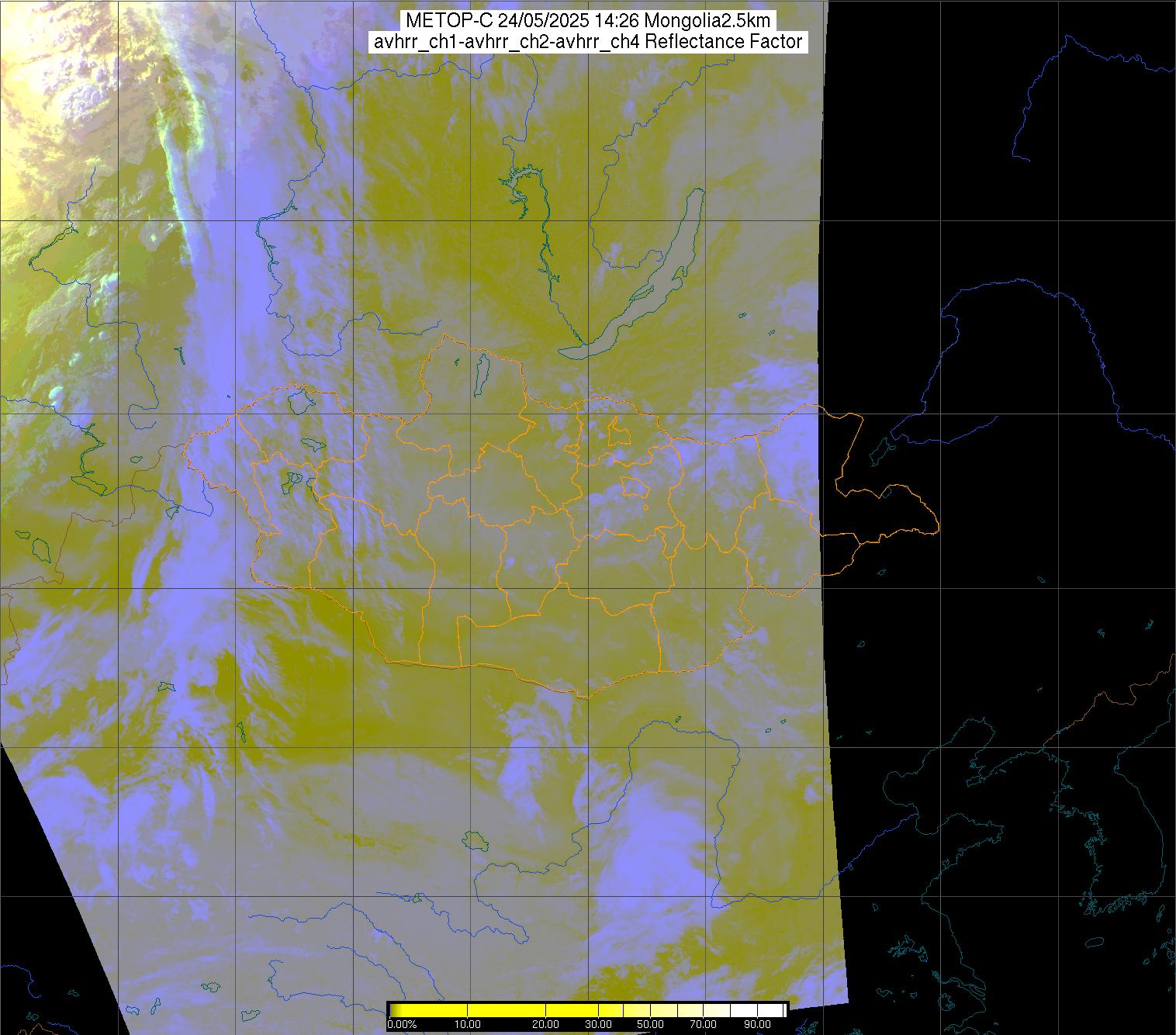Click the 20.00 label on the color scale
The height and width of the screenshot is (1035, 1176).
point(546,1025)
